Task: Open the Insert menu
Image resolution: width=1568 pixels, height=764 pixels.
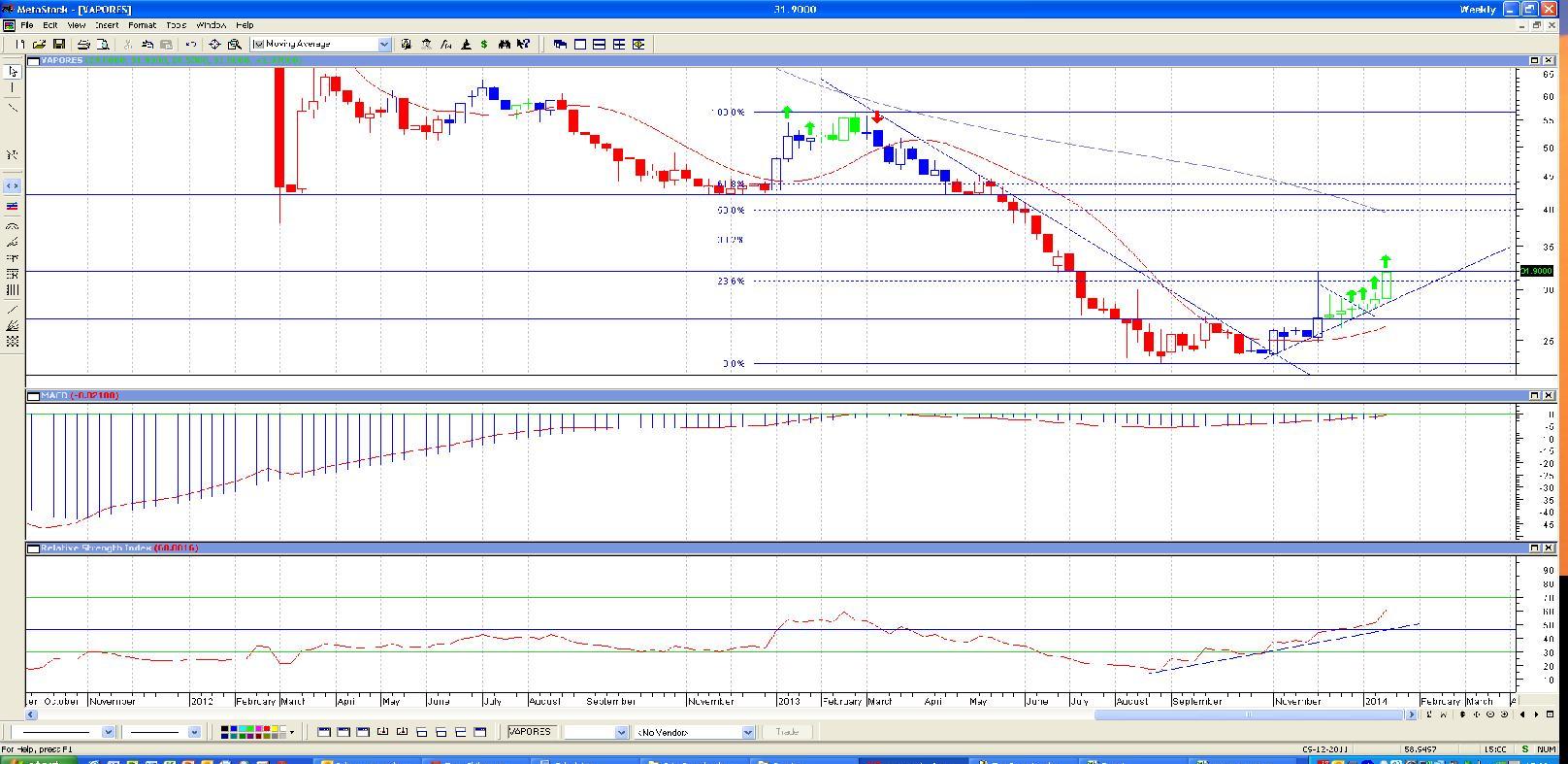Action: 107,25
